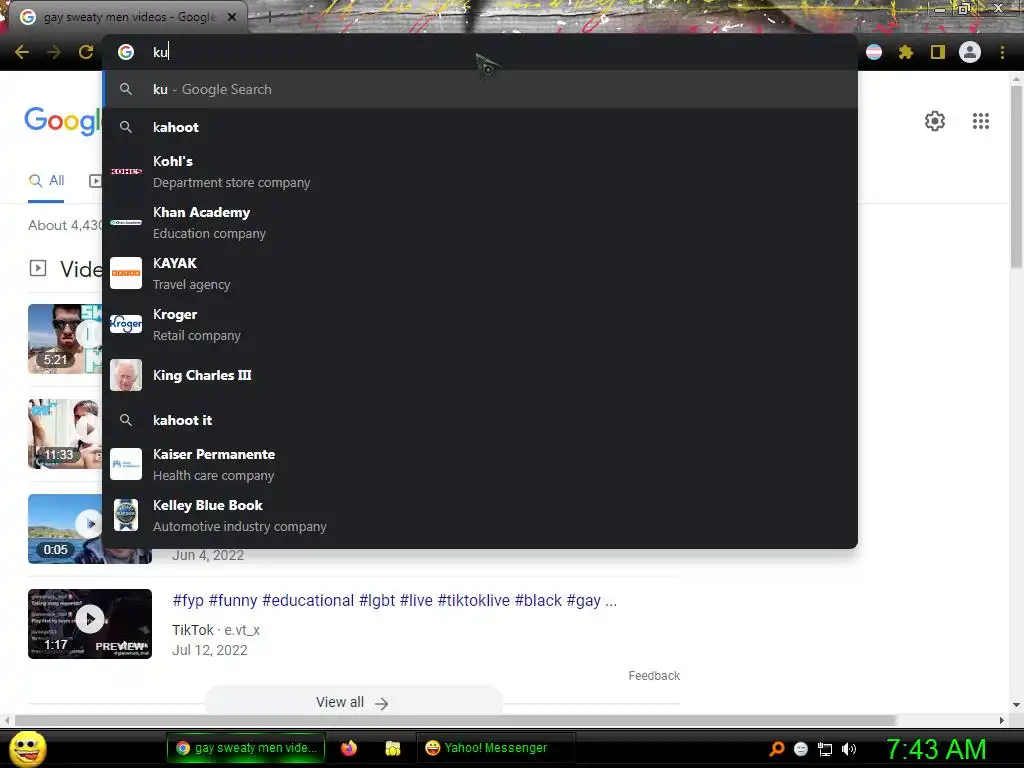This screenshot has height=768, width=1024.
Task: Choose the KAYAK suggestion logo
Action: (126, 273)
